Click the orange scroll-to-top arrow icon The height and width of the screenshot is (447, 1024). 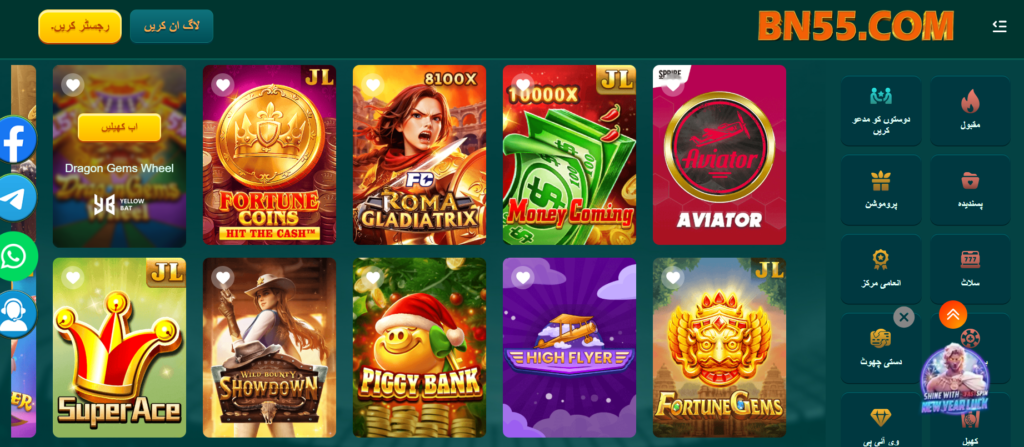[953, 314]
